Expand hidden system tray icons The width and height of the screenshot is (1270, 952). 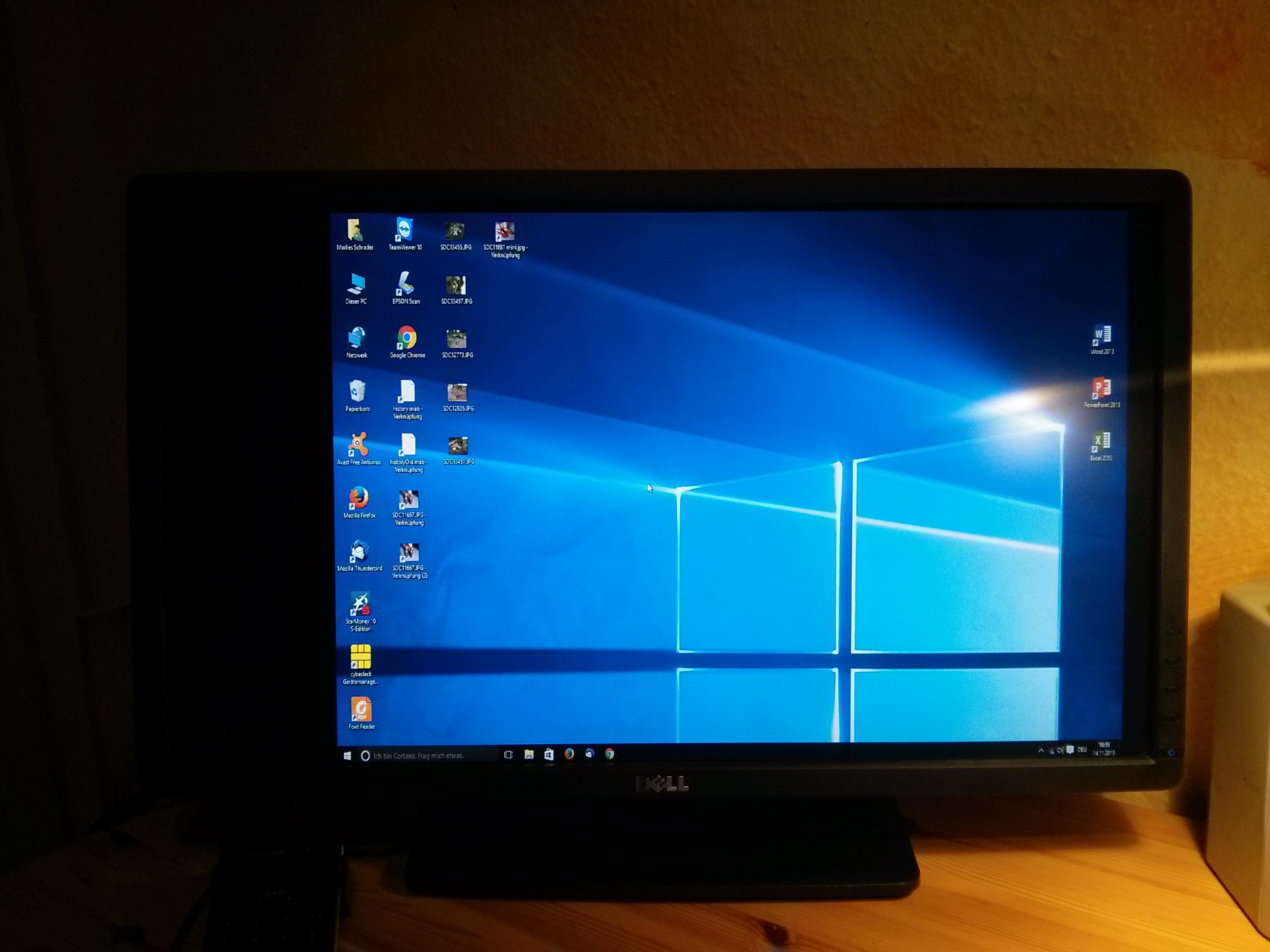pos(1041,750)
